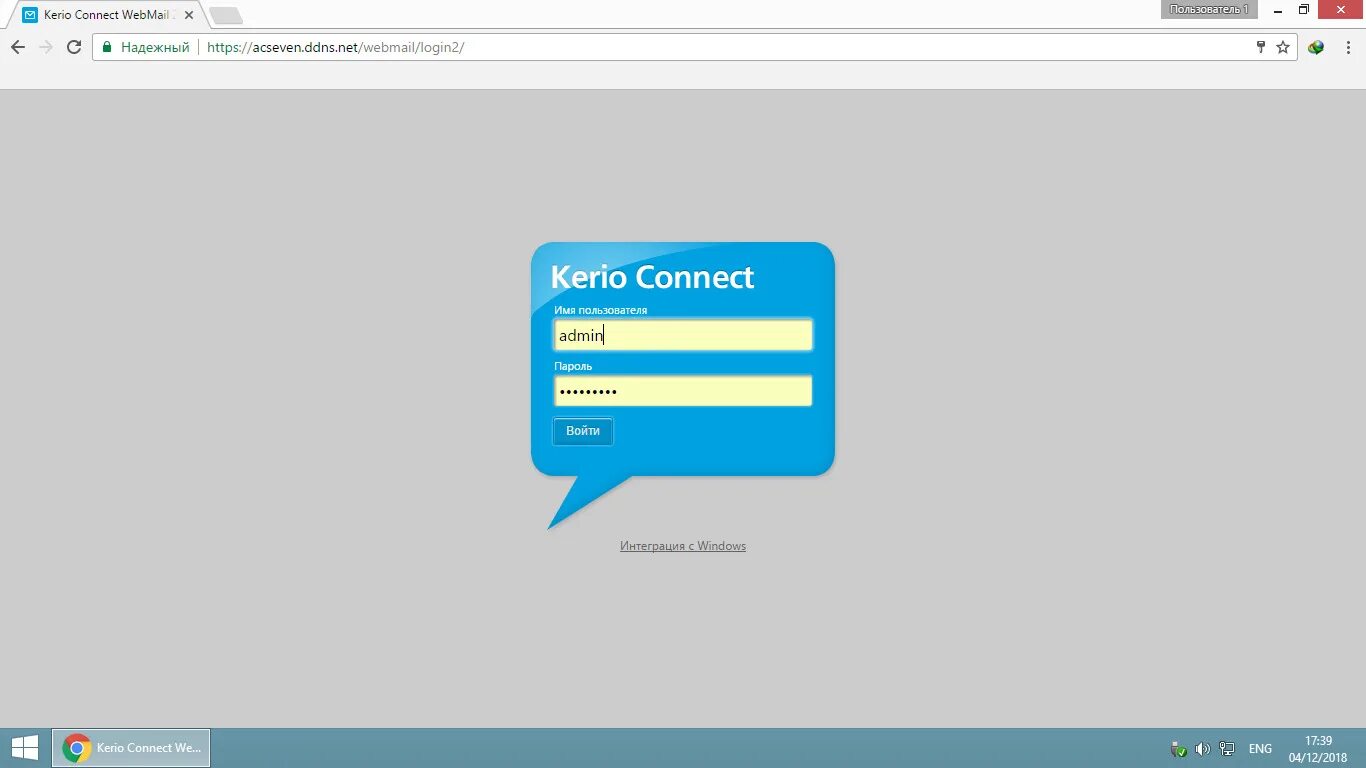Image resolution: width=1366 pixels, height=768 pixels.
Task: Focus the Пароль password field
Action: pyautogui.click(x=683, y=391)
